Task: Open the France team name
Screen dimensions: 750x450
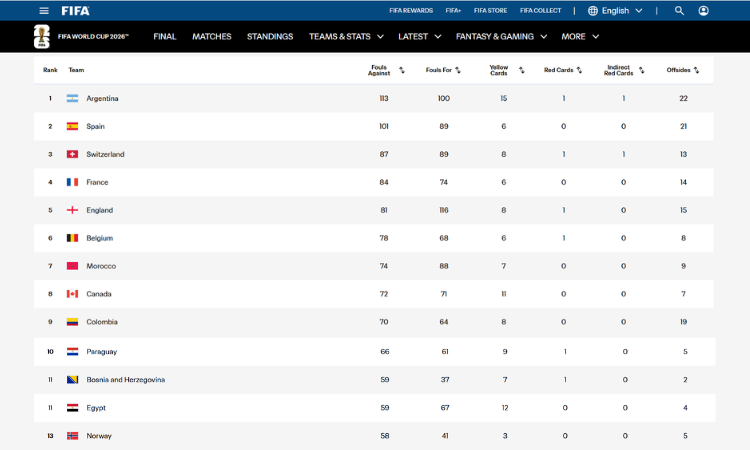Action: (x=97, y=182)
